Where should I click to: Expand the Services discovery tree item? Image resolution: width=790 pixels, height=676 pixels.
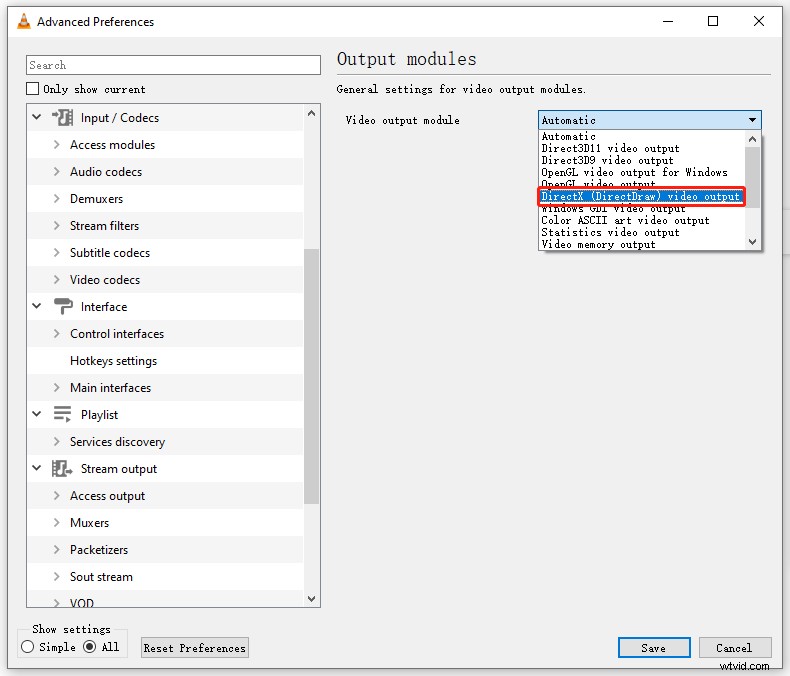[x=57, y=442]
